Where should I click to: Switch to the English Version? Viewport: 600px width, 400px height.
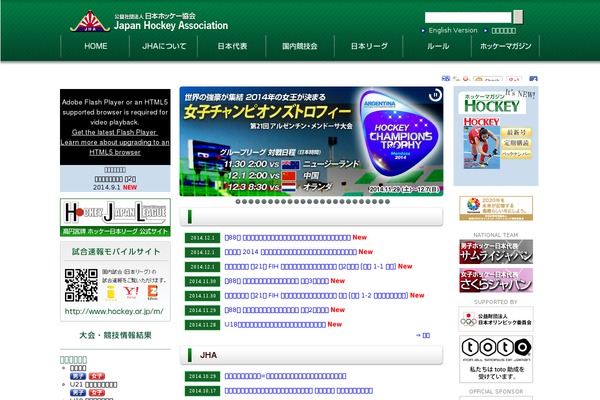coord(453,30)
